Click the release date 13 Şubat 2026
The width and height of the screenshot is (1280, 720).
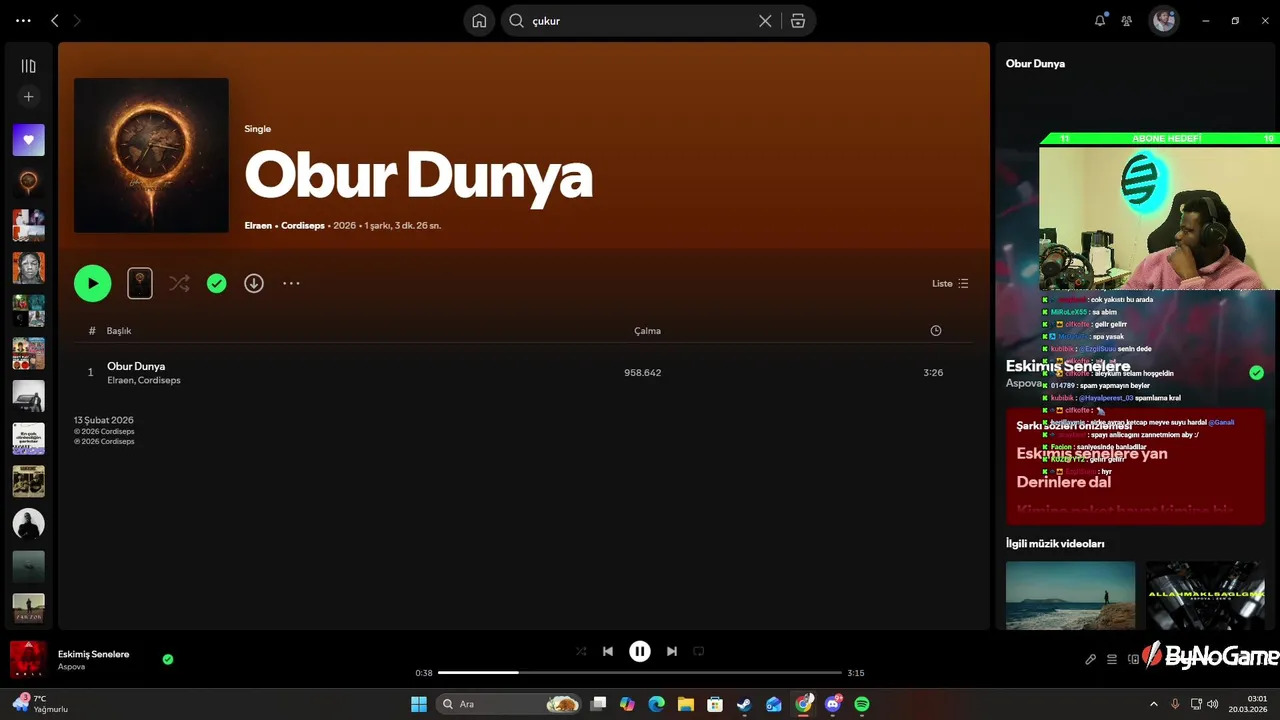(103, 420)
